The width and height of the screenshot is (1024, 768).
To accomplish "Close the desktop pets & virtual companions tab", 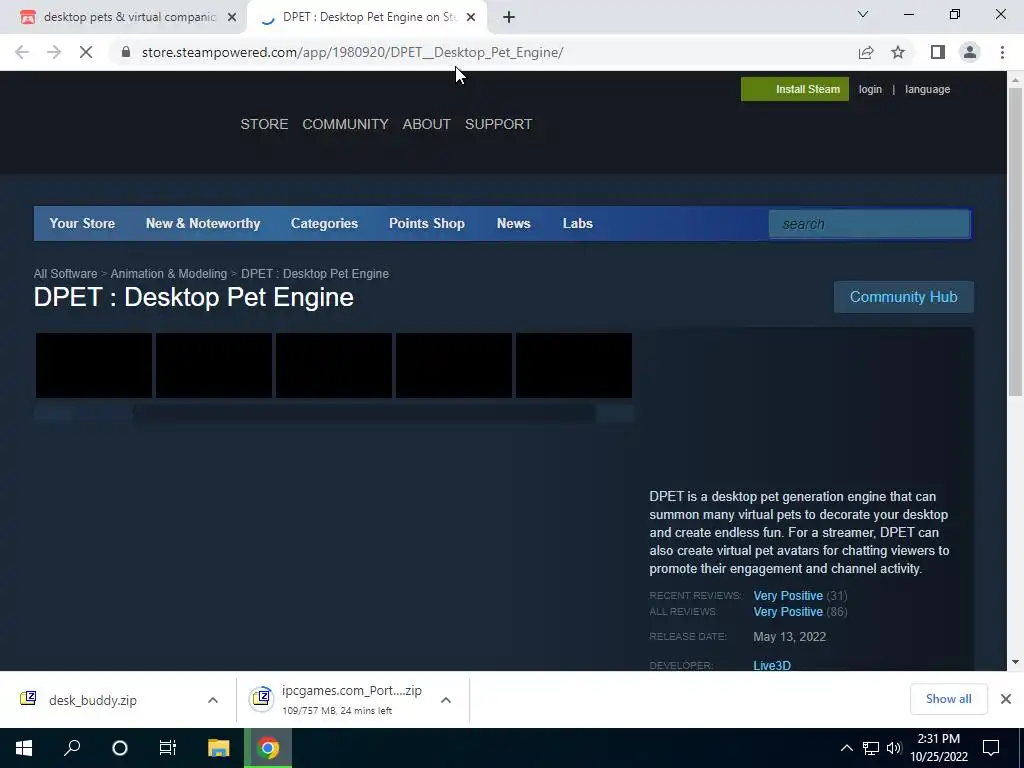I will coord(232,18).
